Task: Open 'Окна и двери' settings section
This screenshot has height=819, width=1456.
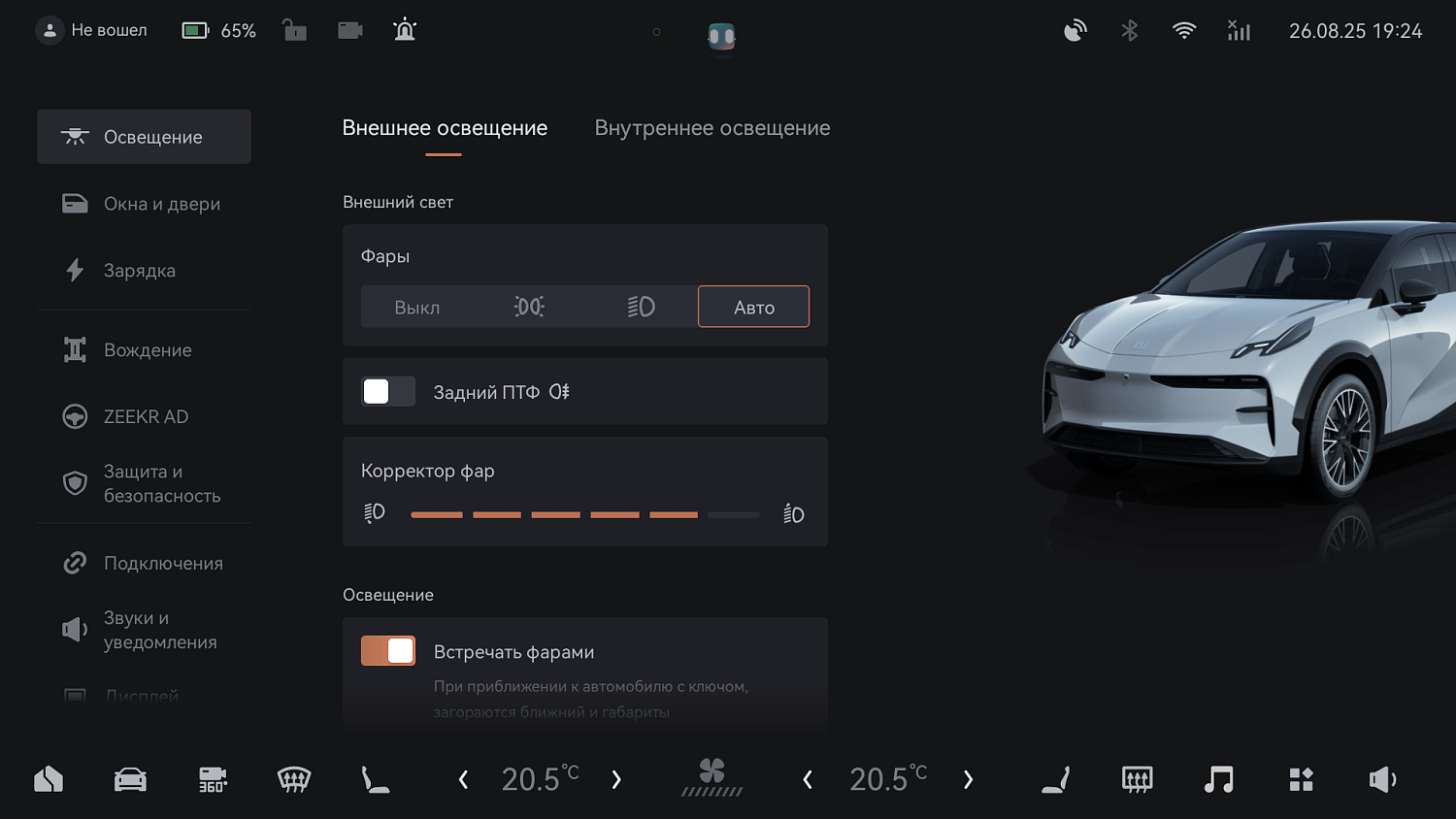Action: coord(144,204)
